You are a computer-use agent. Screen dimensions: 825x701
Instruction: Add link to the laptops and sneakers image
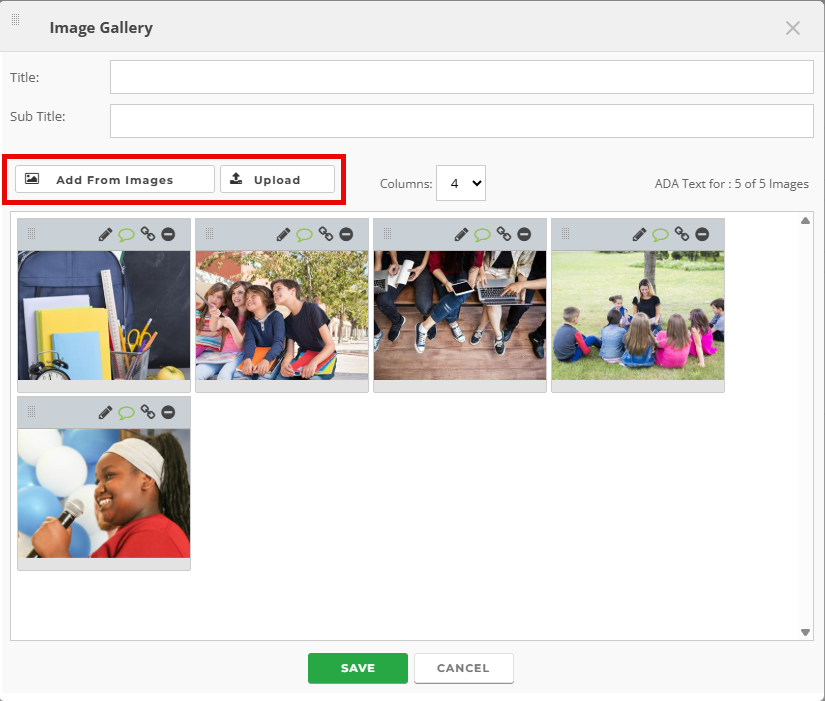point(504,234)
